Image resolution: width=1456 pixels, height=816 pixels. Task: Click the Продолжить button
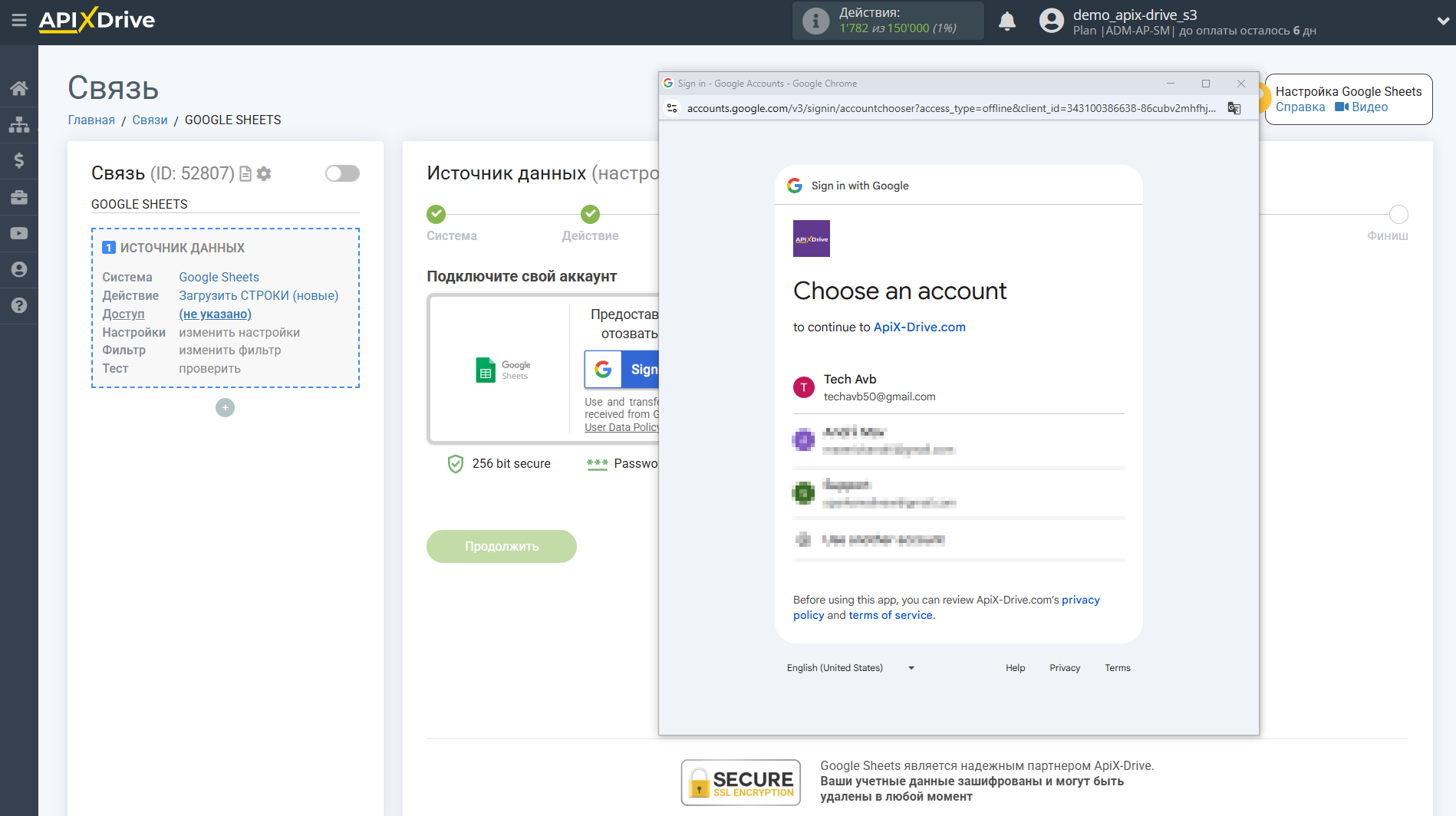(x=501, y=546)
